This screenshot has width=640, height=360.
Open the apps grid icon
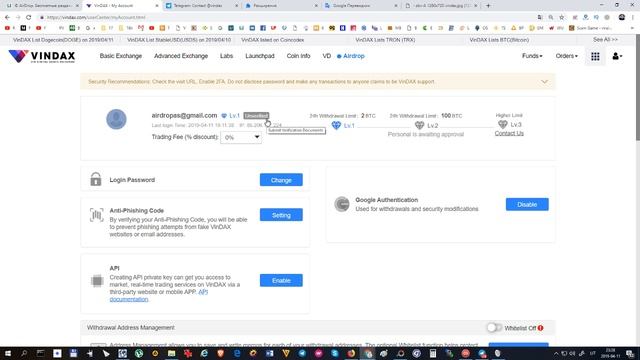point(595,56)
